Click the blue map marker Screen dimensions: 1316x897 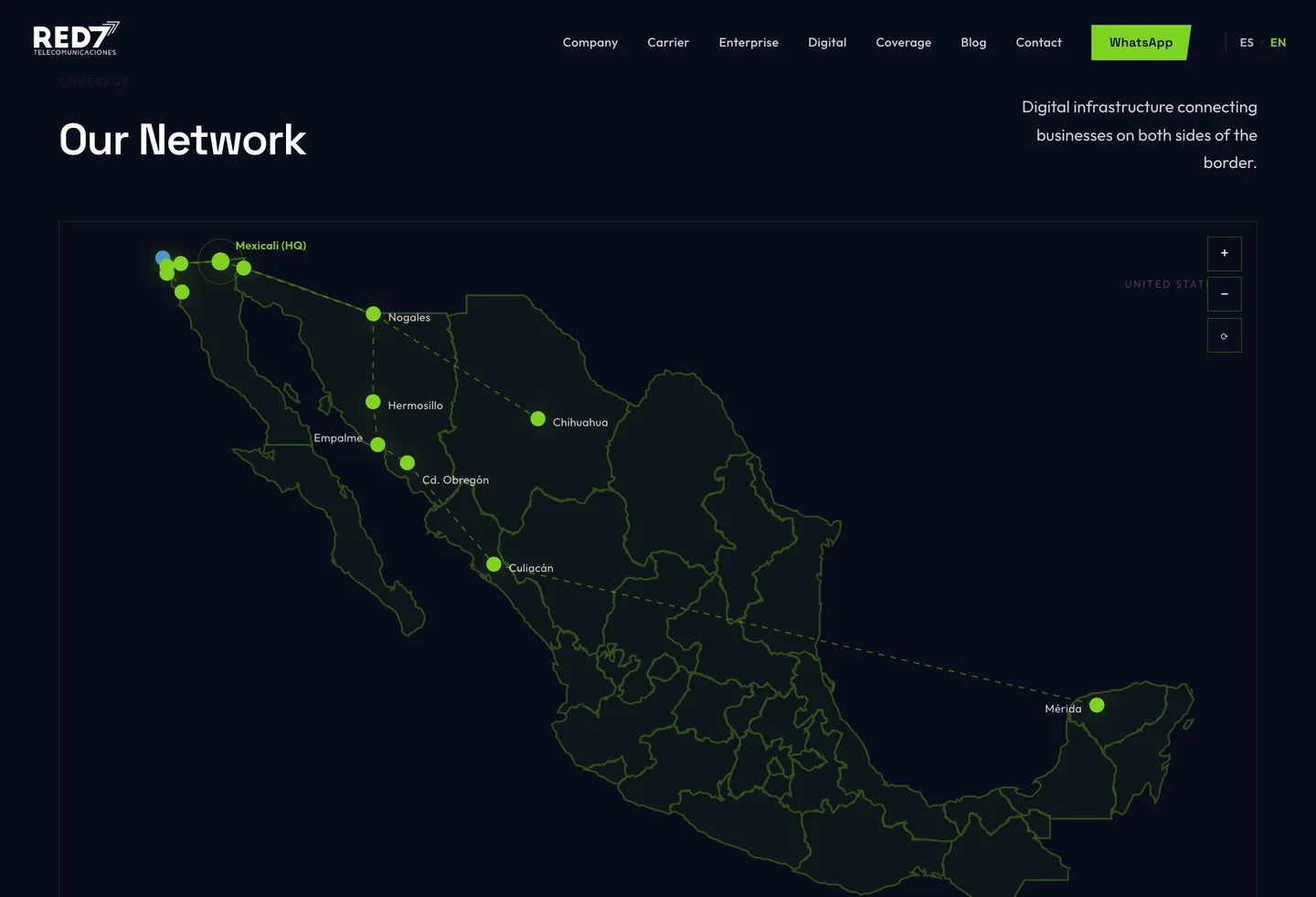pyautogui.click(x=163, y=258)
